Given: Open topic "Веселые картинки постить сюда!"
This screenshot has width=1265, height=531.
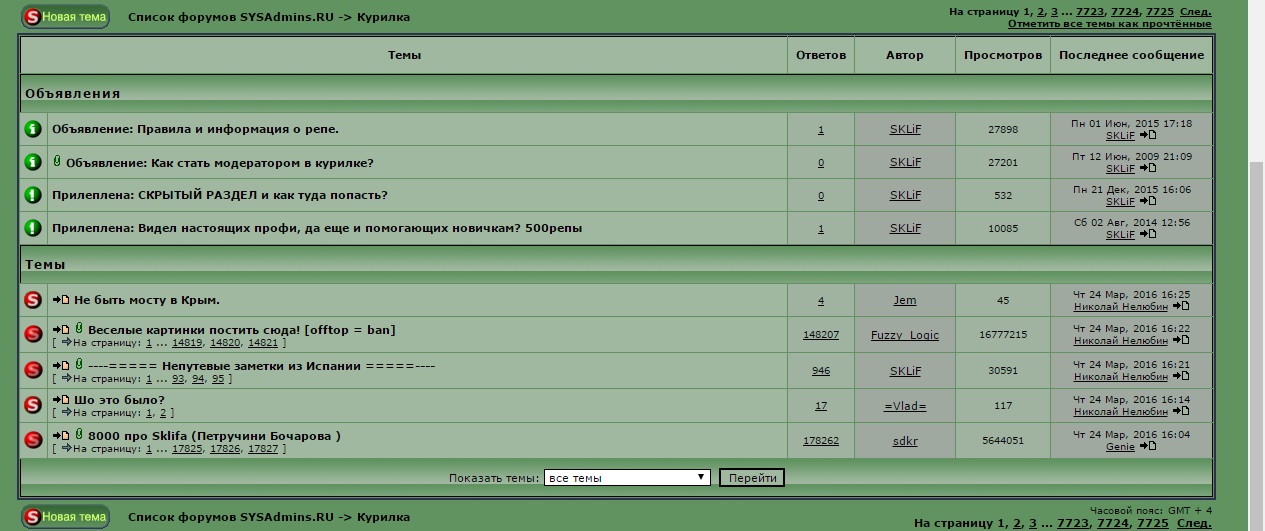Looking at the screenshot, I should point(242,330).
